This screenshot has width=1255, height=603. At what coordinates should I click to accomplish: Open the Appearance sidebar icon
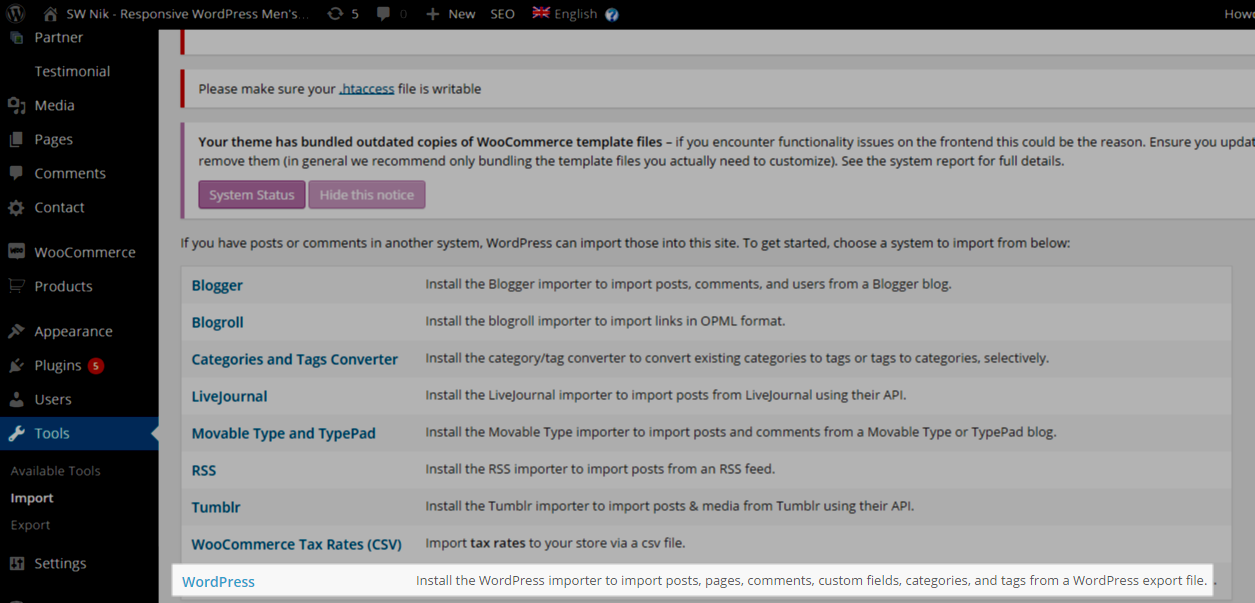click(16, 331)
